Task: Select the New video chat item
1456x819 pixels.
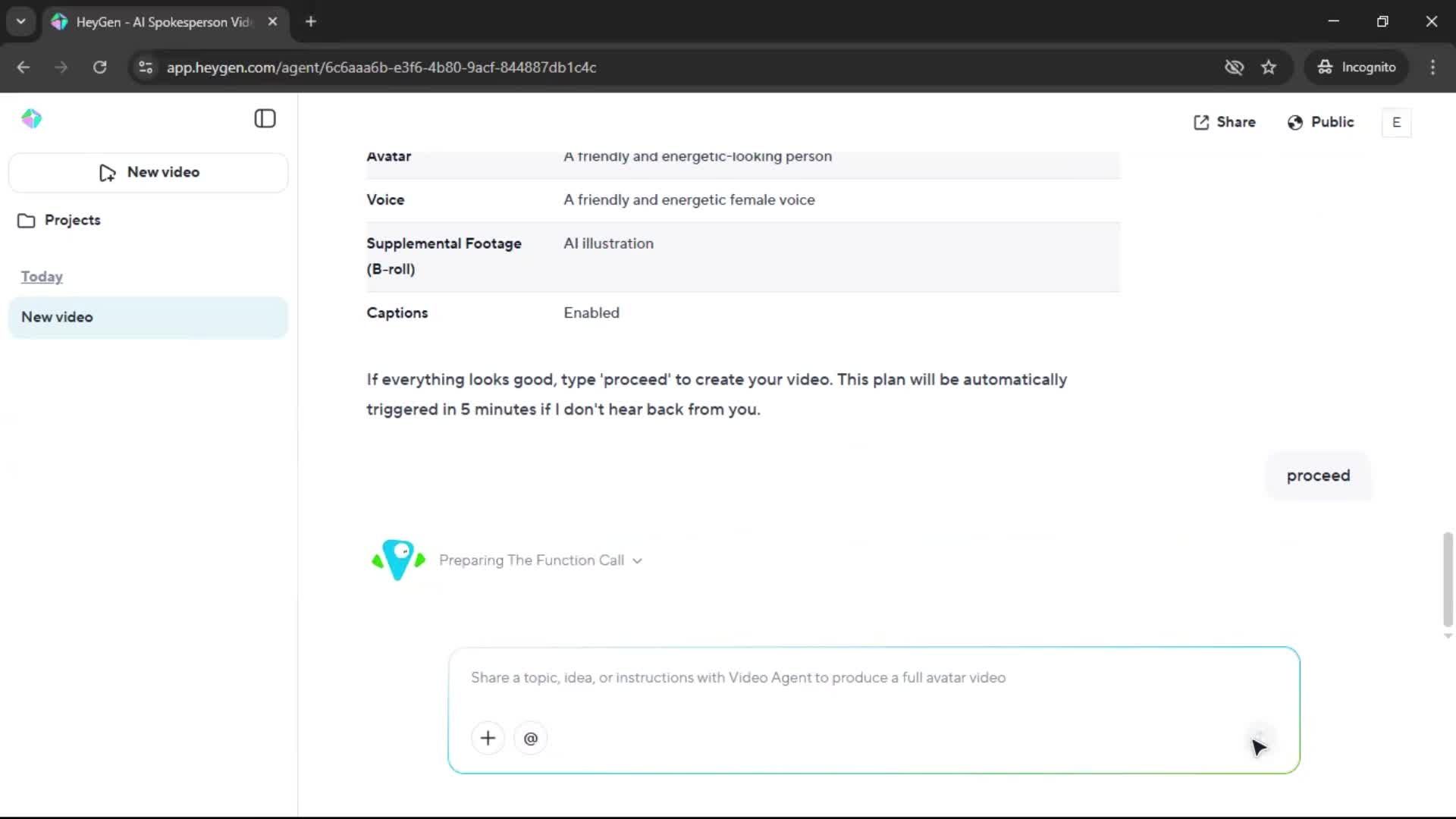Action: point(149,317)
